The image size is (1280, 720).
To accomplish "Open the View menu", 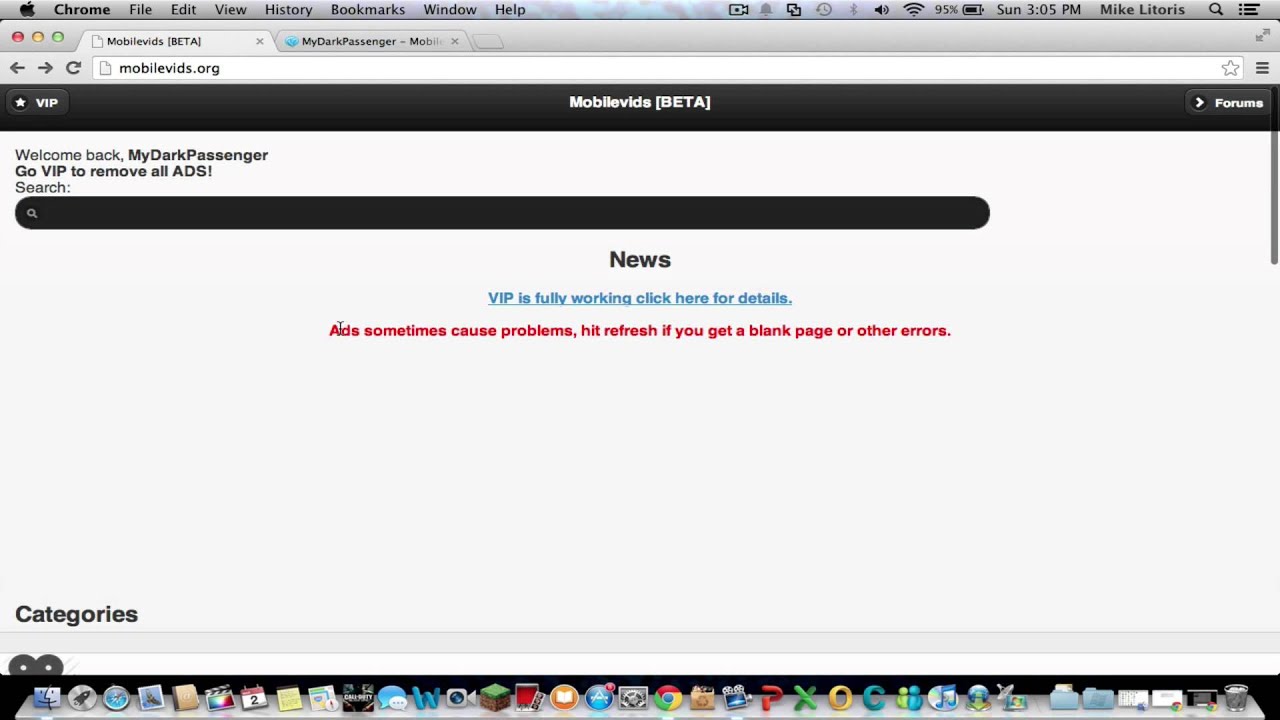I will [x=230, y=9].
